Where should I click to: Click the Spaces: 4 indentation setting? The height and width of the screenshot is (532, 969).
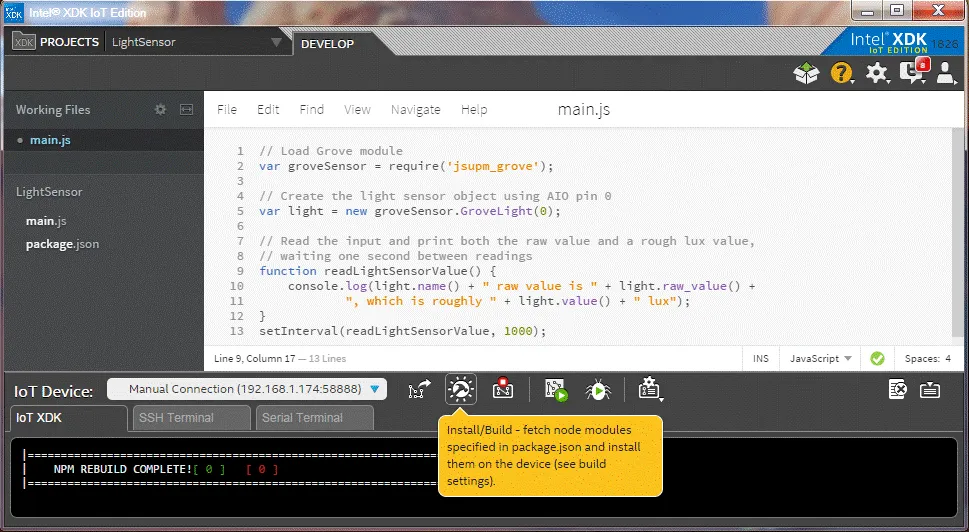[927, 358]
